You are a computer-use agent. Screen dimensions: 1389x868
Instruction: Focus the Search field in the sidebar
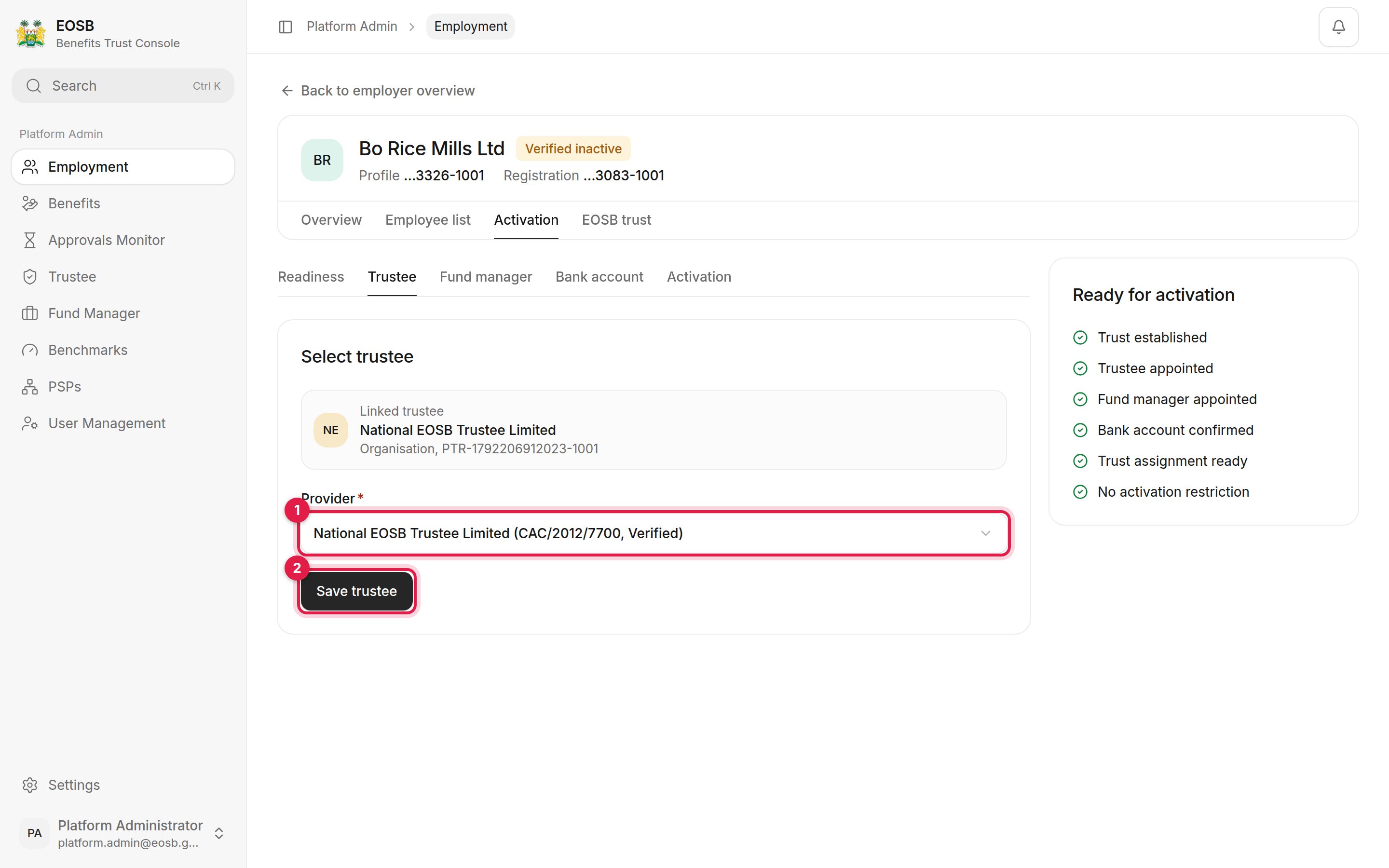pyautogui.click(x=123, y=86)
